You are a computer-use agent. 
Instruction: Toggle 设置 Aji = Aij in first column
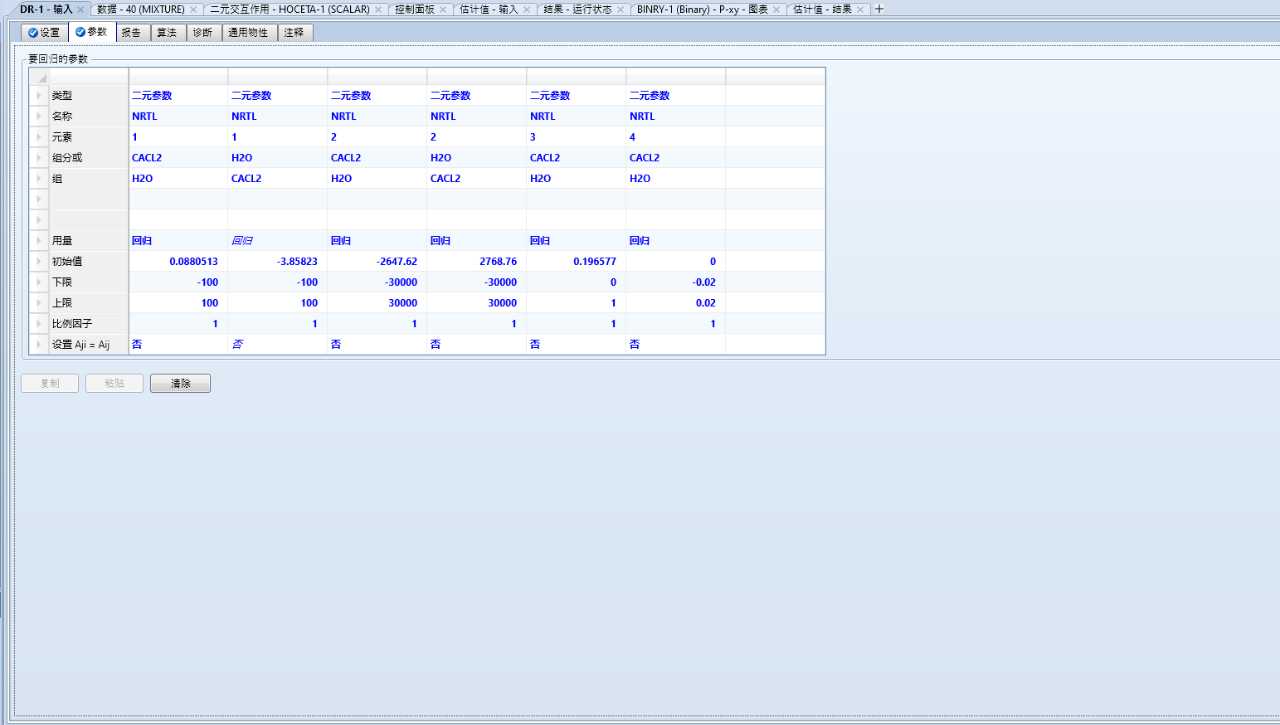[x=177, y=344]
